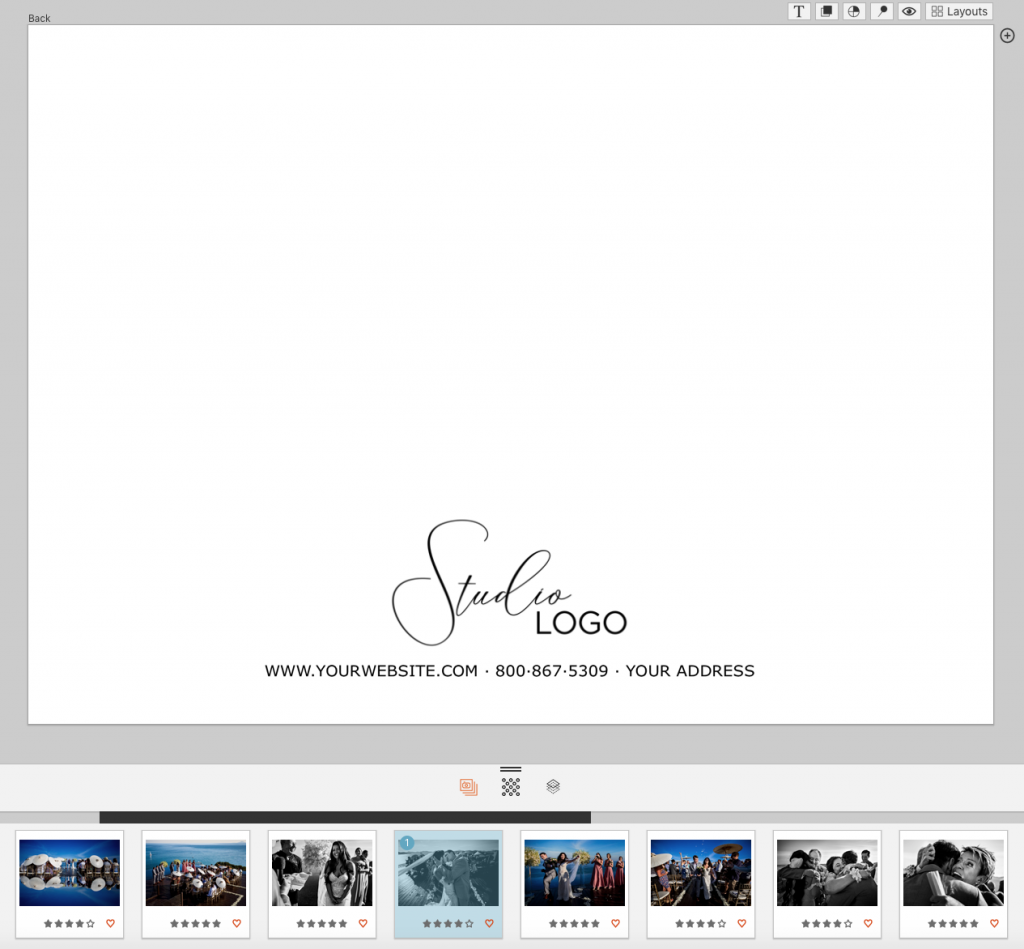Select the WWW.YOURWEBSITE.COM text line

509,671
